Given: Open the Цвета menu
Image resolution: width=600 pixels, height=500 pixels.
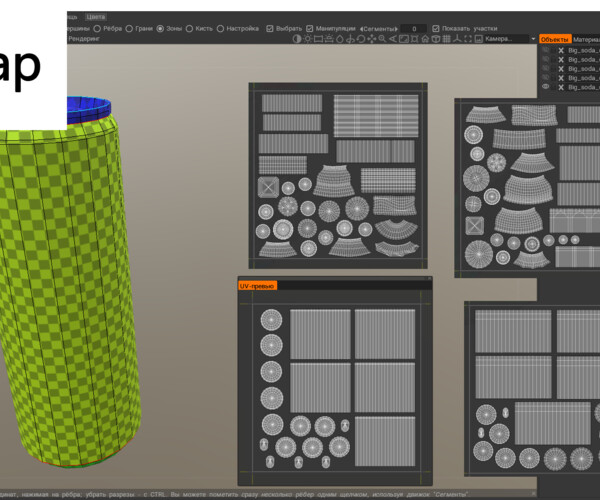Looking at the screenshot, I should [96, 17].
